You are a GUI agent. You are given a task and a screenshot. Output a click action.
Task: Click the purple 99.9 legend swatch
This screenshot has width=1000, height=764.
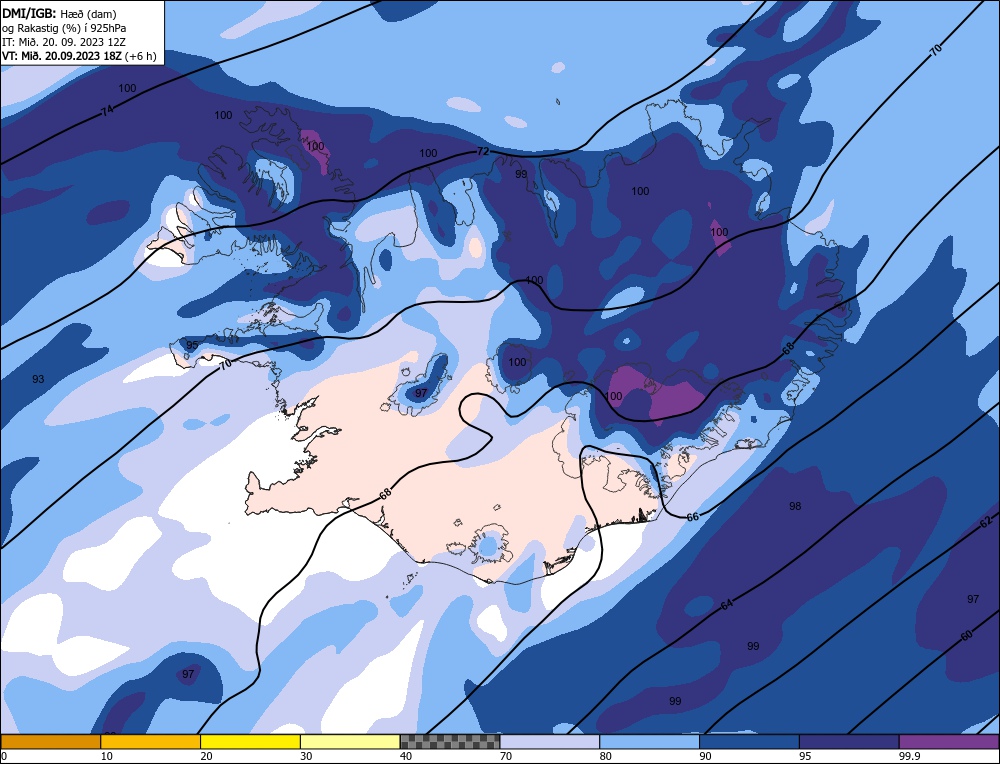[949, 741]
